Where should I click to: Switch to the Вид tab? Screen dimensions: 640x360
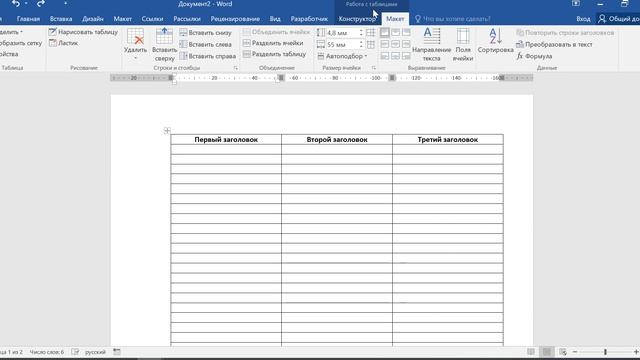point(275,19)
